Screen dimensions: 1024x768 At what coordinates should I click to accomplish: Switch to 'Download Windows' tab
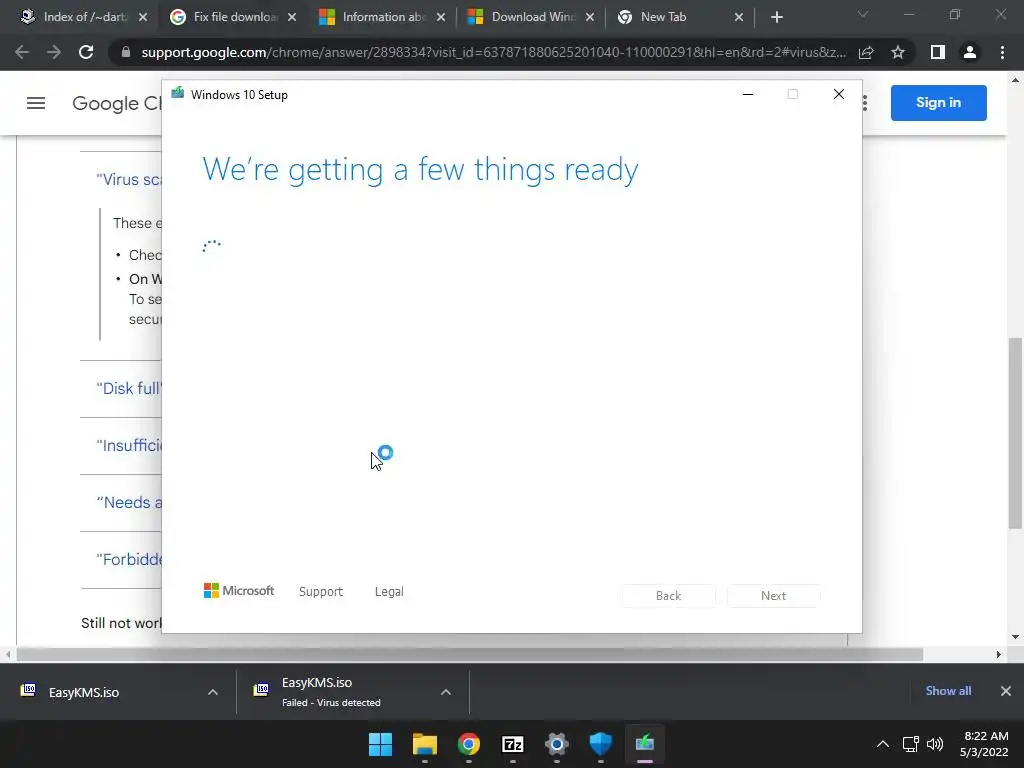tap(529, 18)
